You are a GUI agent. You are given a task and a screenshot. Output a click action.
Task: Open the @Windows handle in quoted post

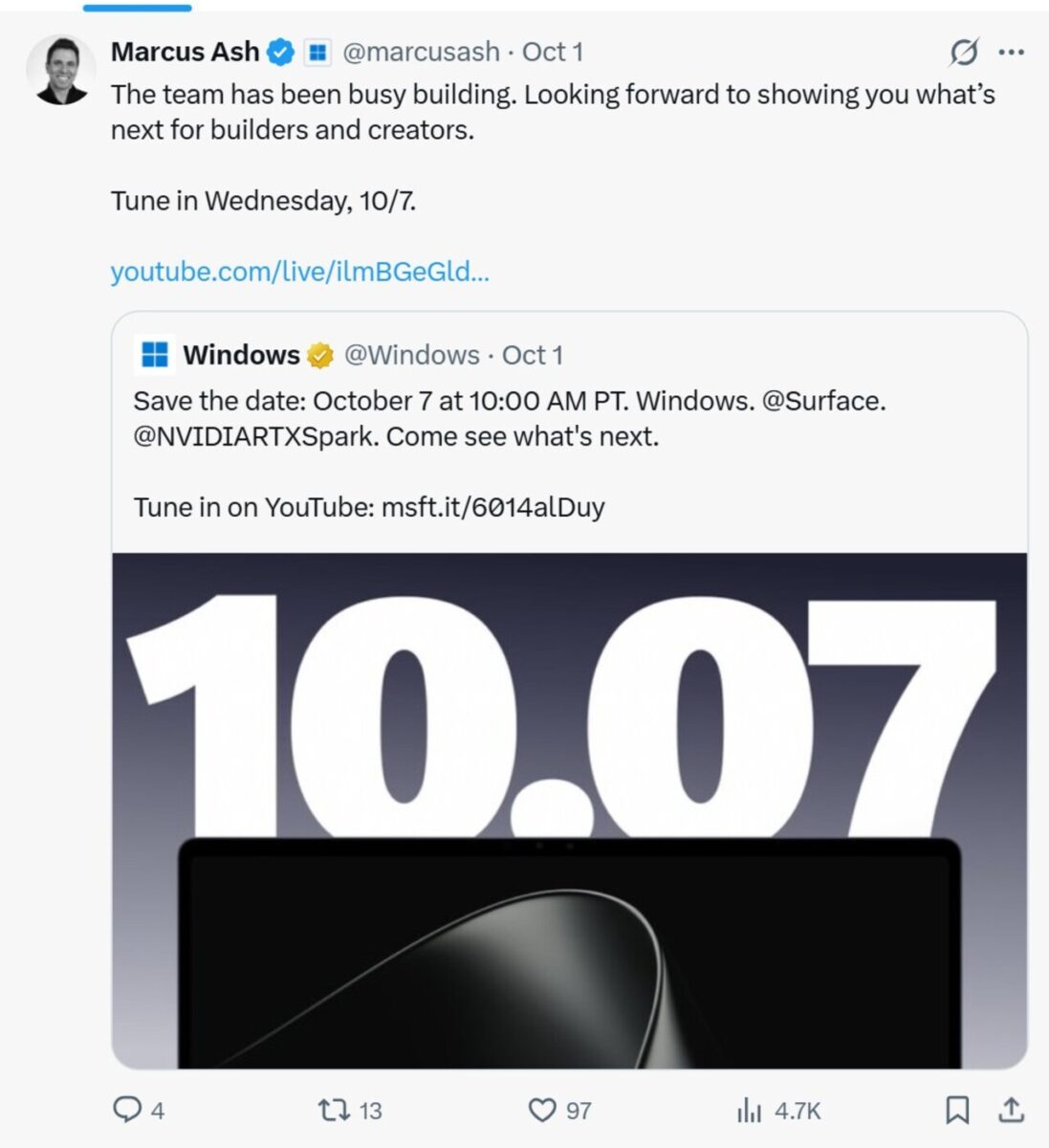[x=411, y=355]
